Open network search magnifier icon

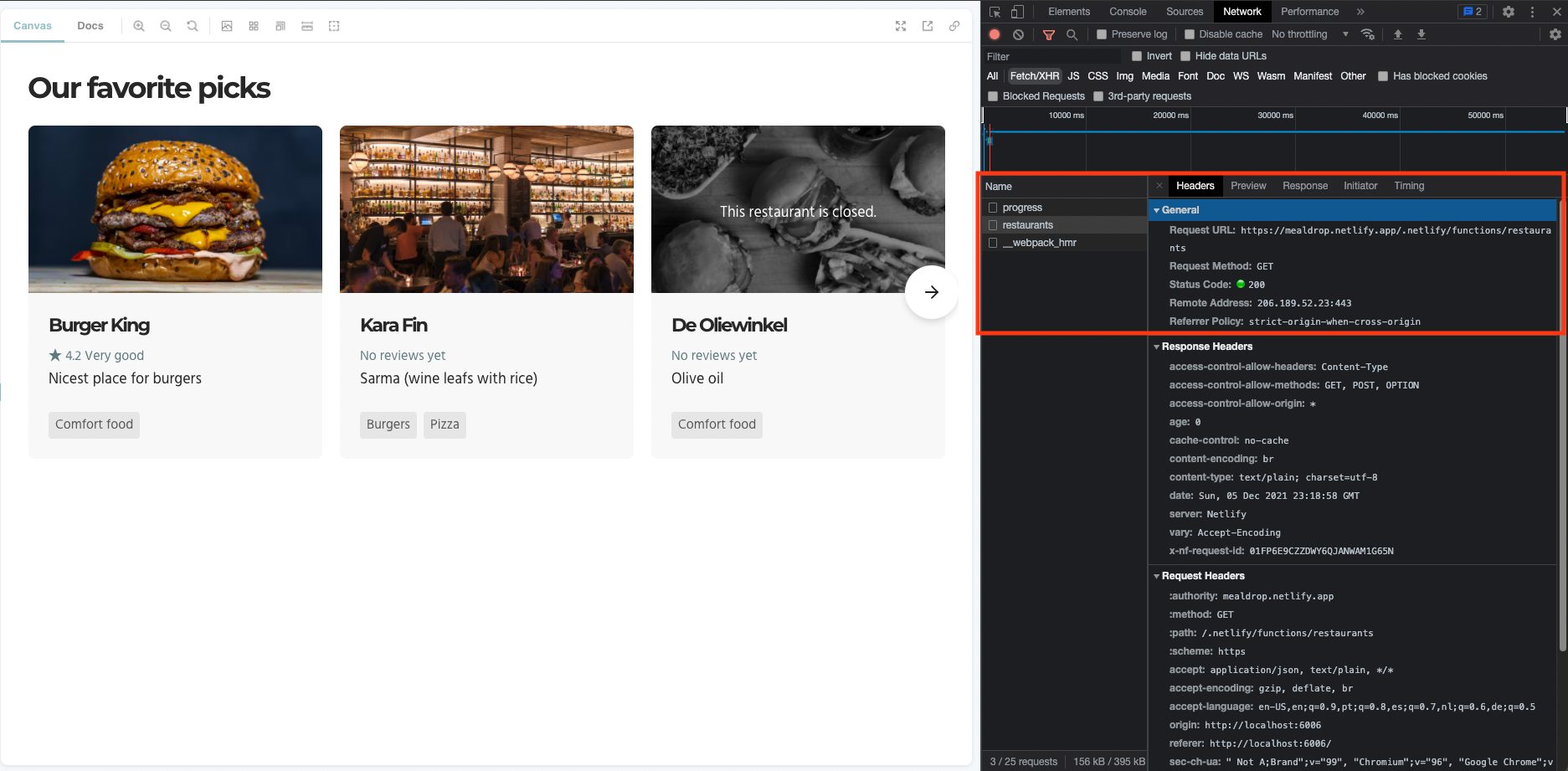coord(1072,34)
